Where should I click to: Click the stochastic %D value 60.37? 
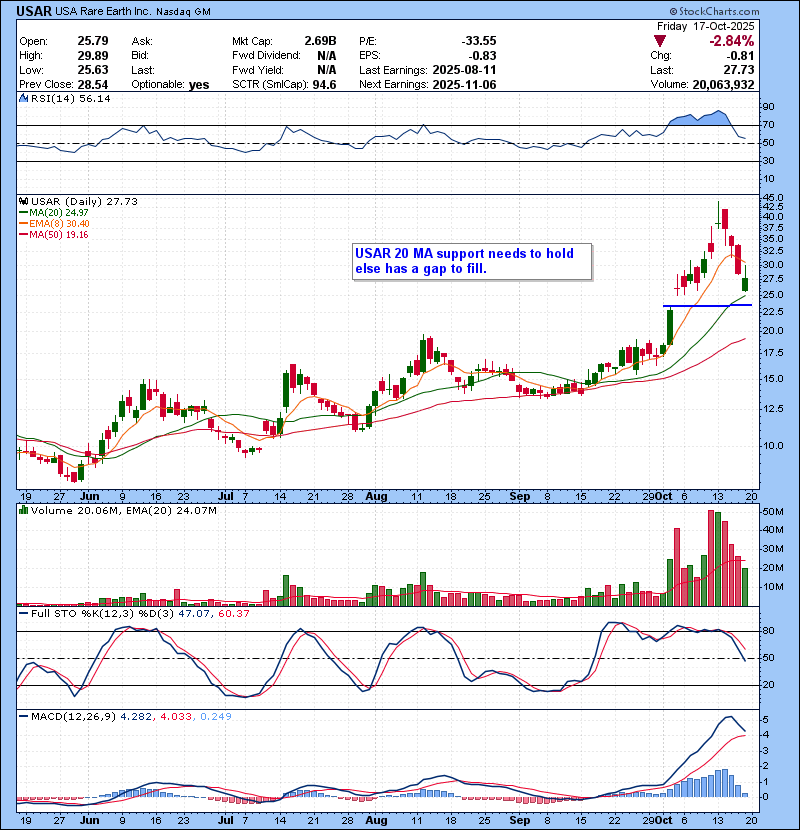233,614
